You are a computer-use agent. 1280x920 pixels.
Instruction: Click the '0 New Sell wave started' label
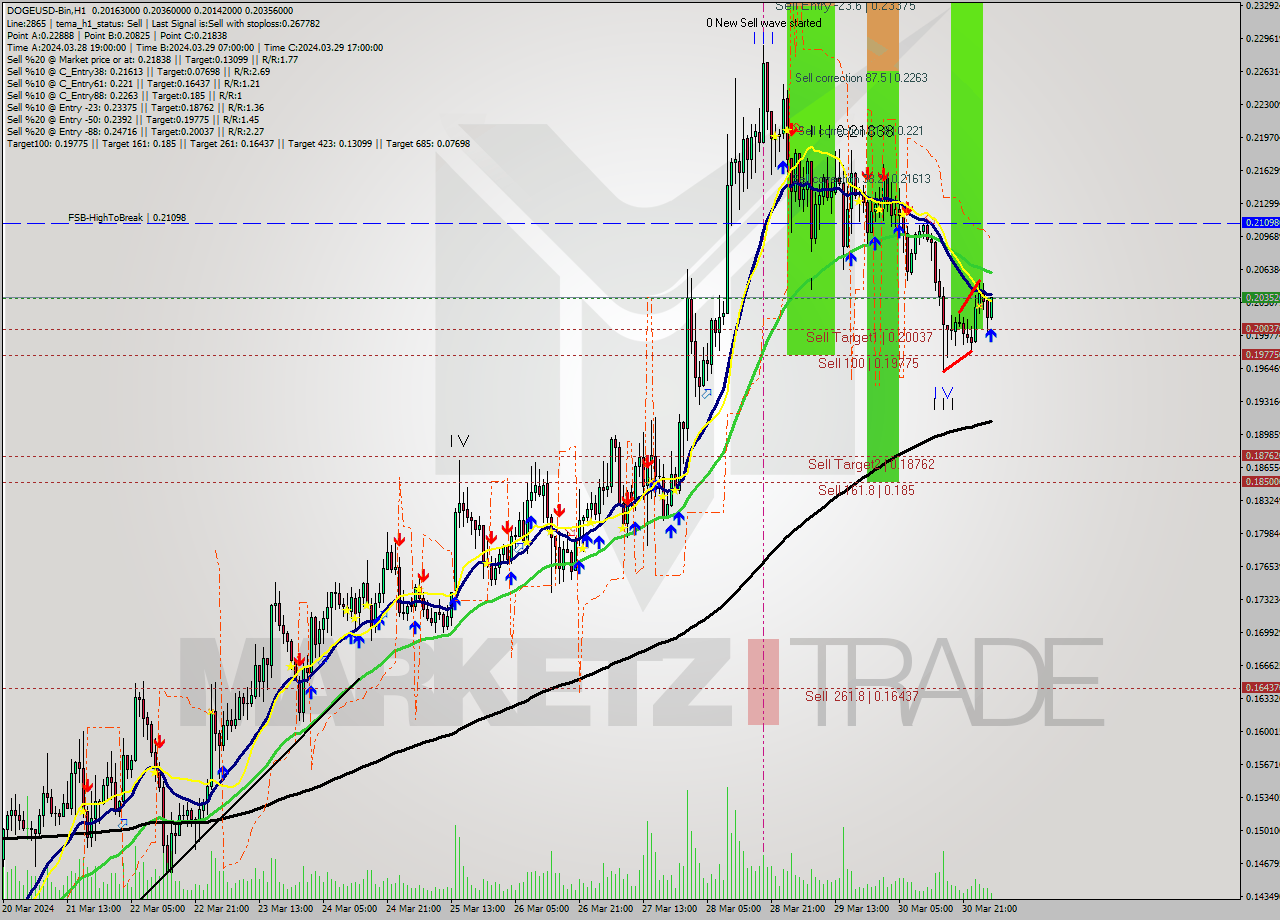pyautogui.click(x=764, y=22)
